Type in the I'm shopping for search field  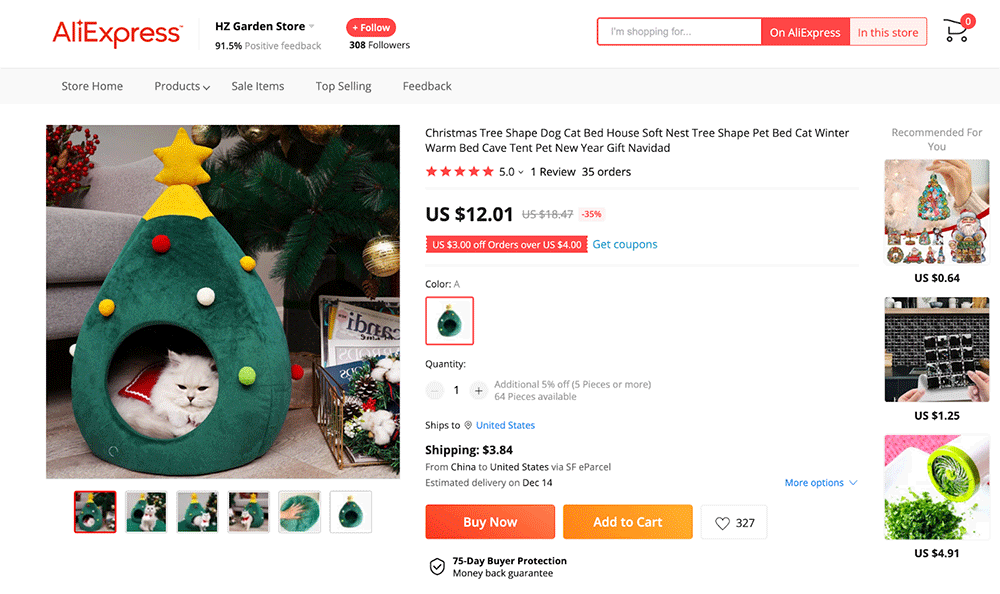point(680,32)
